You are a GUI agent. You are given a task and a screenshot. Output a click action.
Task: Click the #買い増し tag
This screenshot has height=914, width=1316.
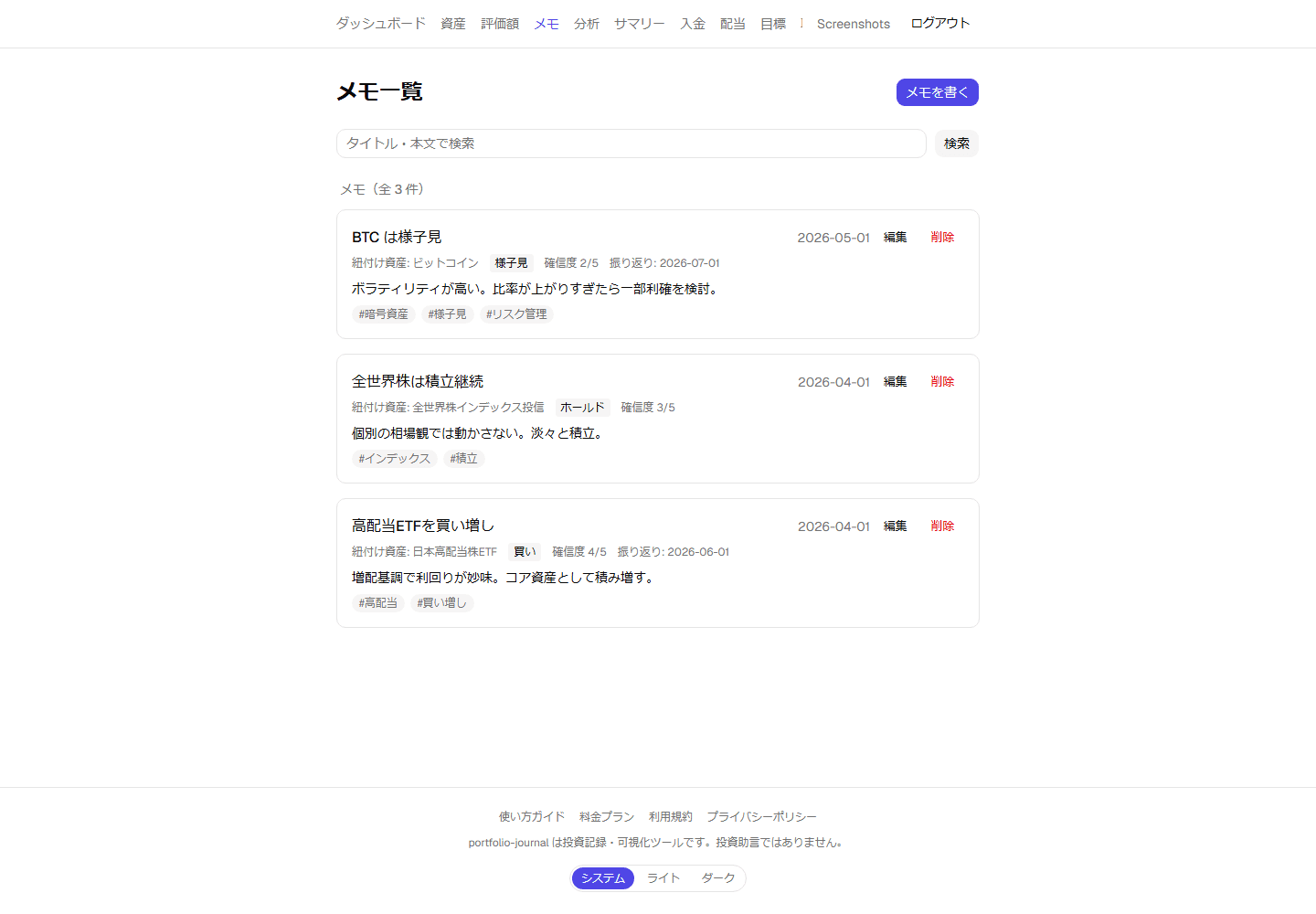coord(442,603)
